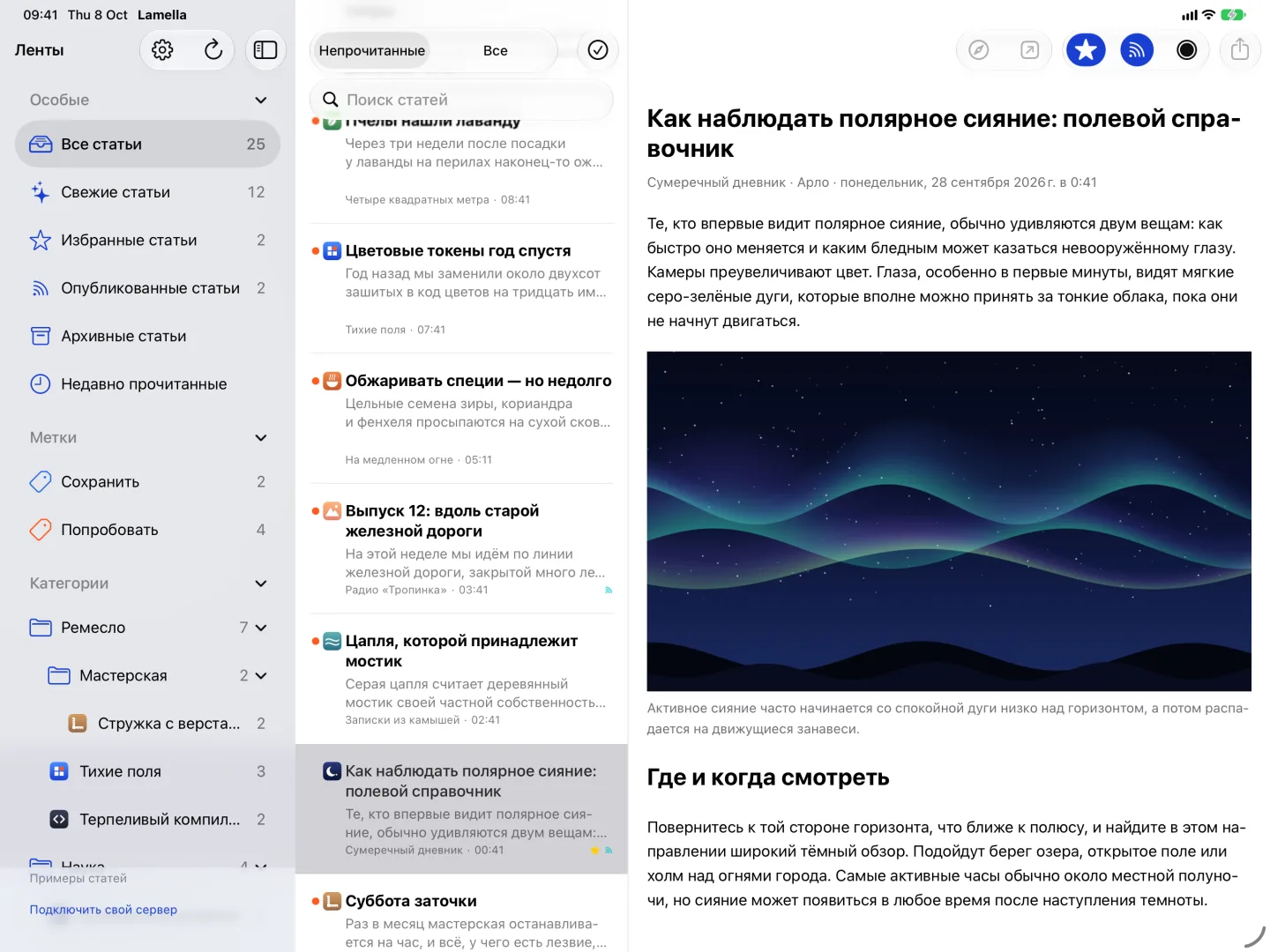Open article Цапля, которой принадлежит мостик
This screenshot has width=1270, height=952.
point(462,679)
